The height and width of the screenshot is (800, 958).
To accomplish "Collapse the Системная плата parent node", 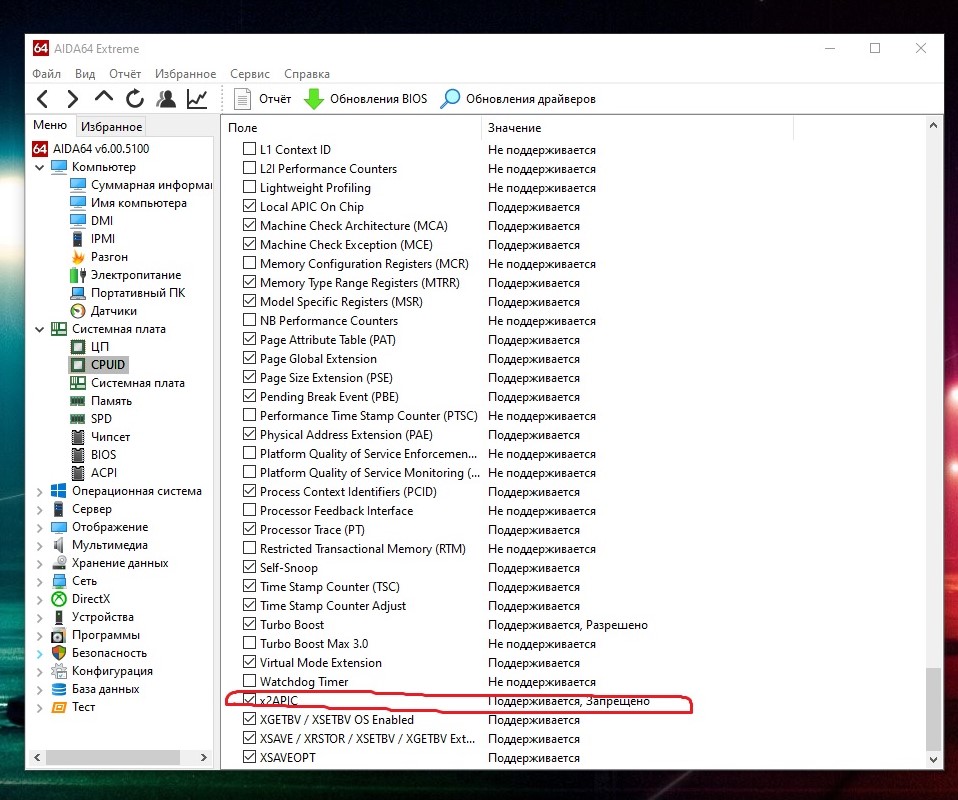I will 40,329.
